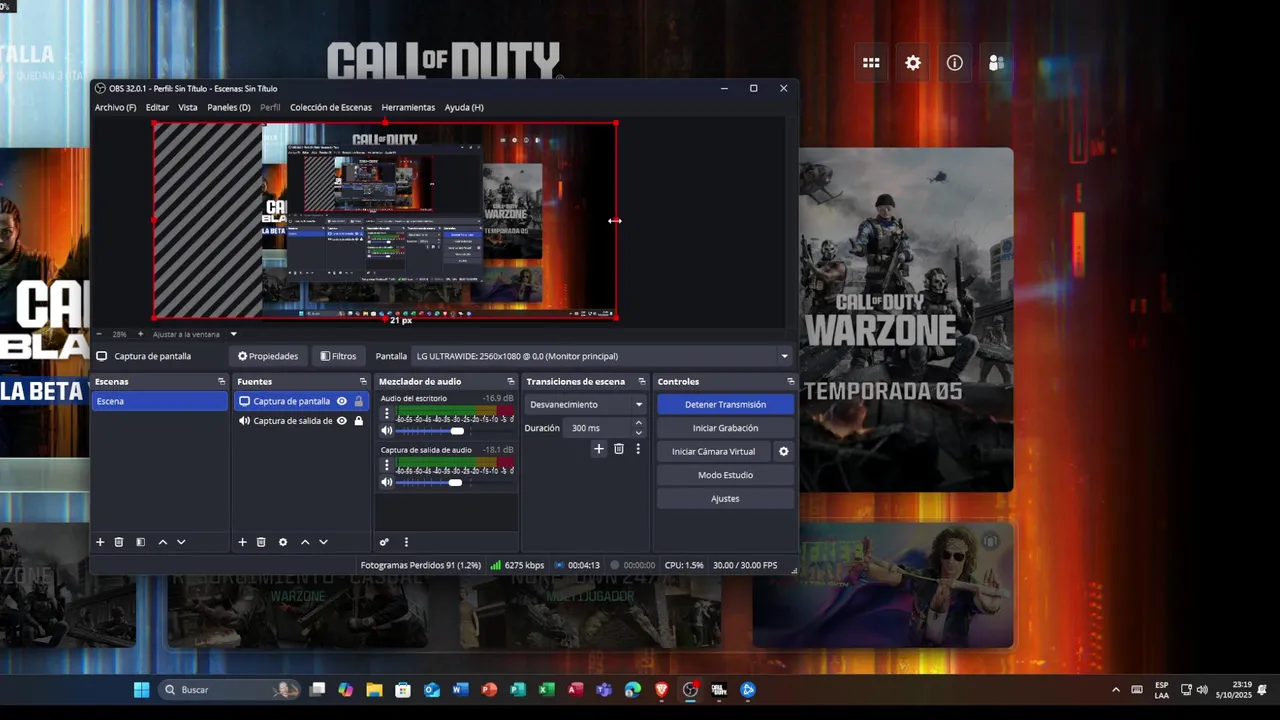Open the Archivo (F) menu
1280x720 pixels.
click(x=115, y=107)
